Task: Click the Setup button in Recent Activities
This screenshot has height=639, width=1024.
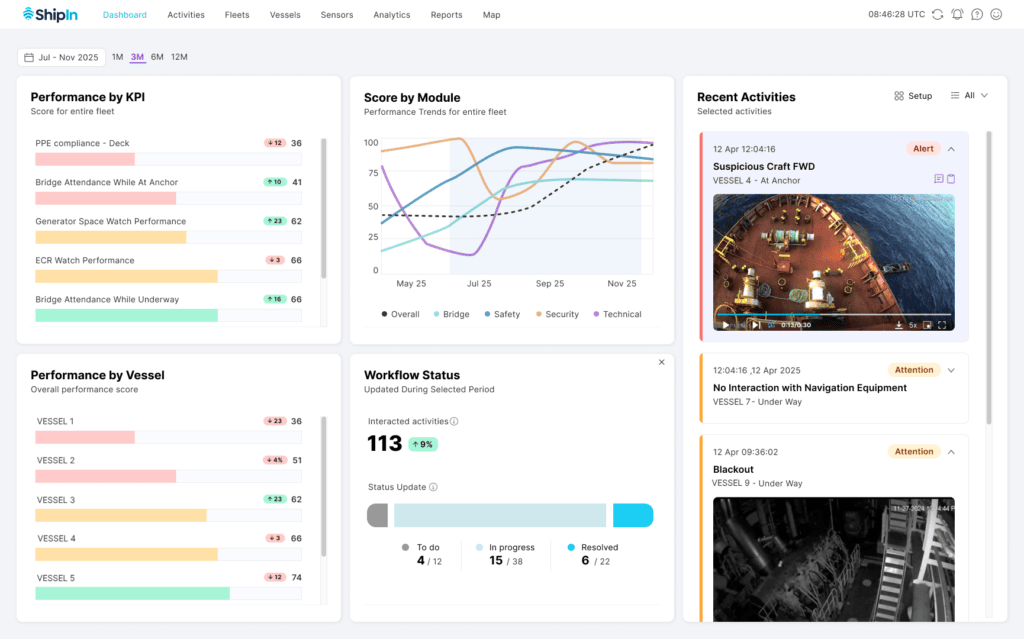Action: (x=913, y=95)
